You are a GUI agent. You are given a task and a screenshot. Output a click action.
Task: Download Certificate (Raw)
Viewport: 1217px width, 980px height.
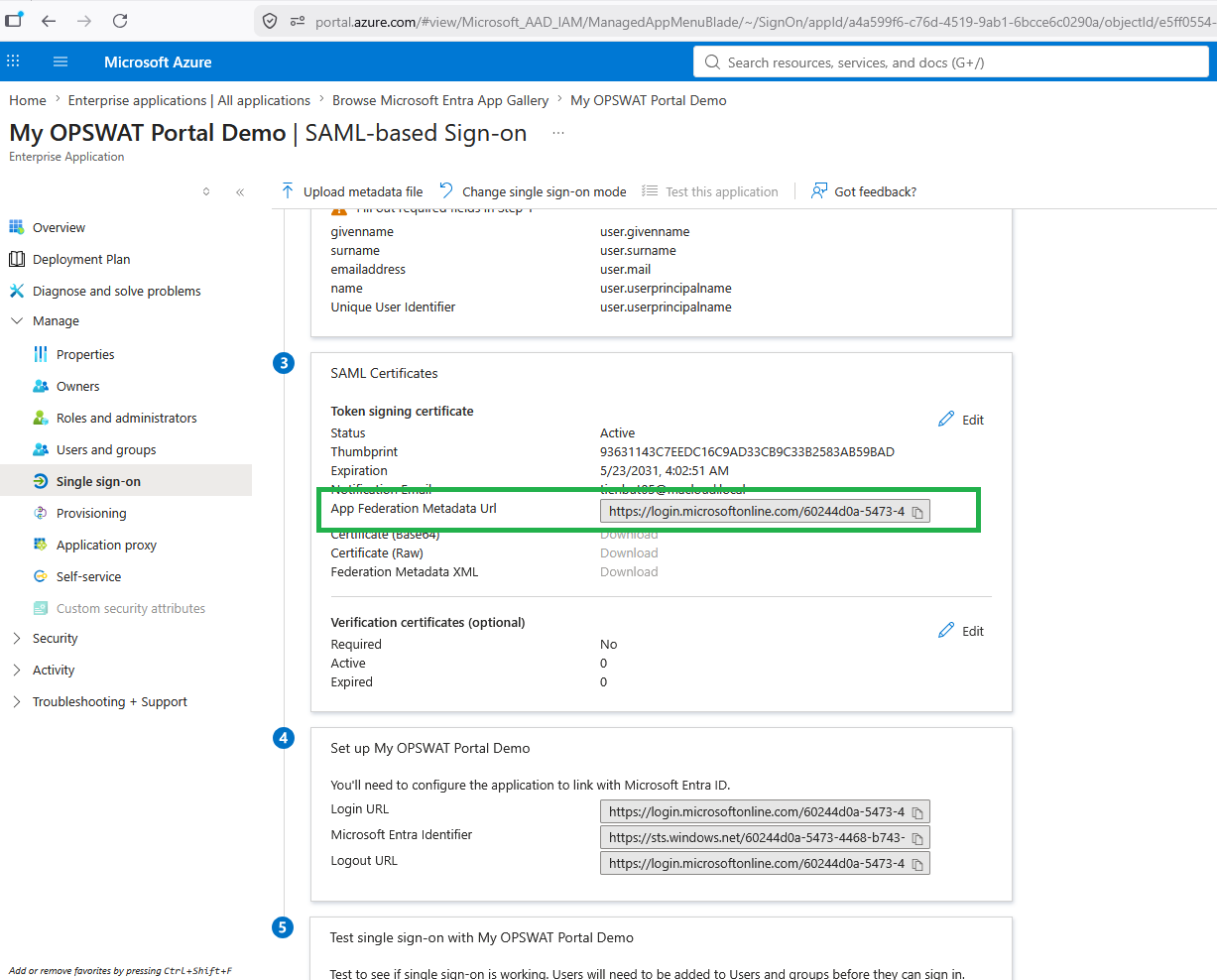(629, 552)
